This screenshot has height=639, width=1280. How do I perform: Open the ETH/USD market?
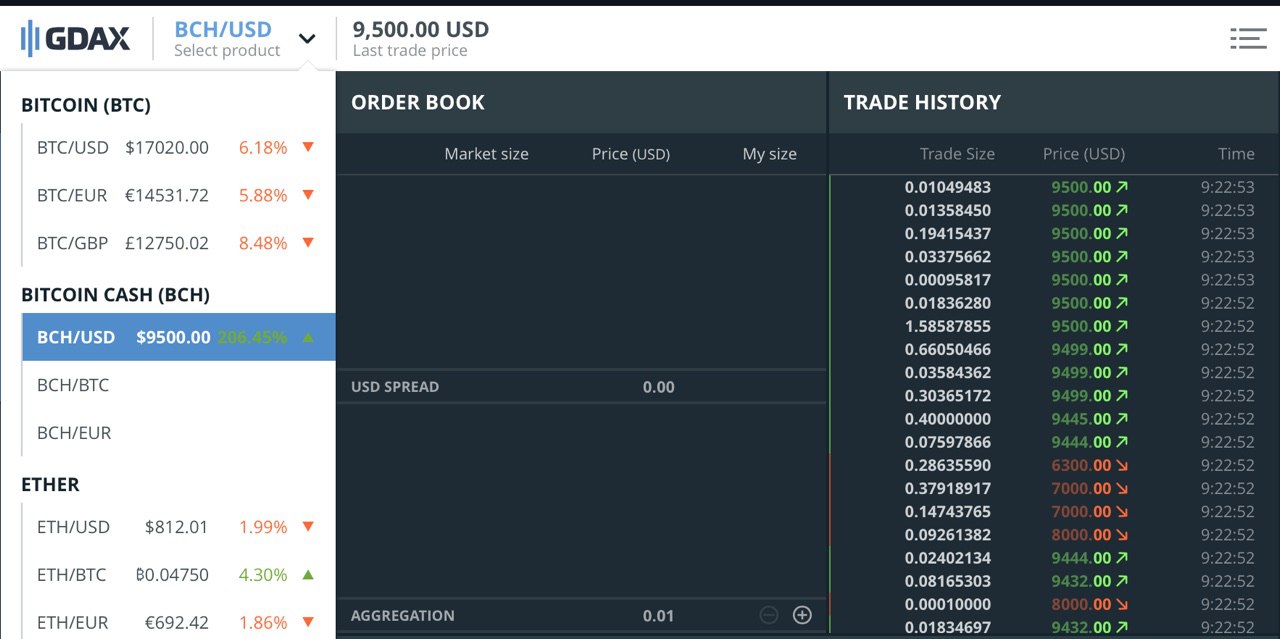tap(179, 527)
